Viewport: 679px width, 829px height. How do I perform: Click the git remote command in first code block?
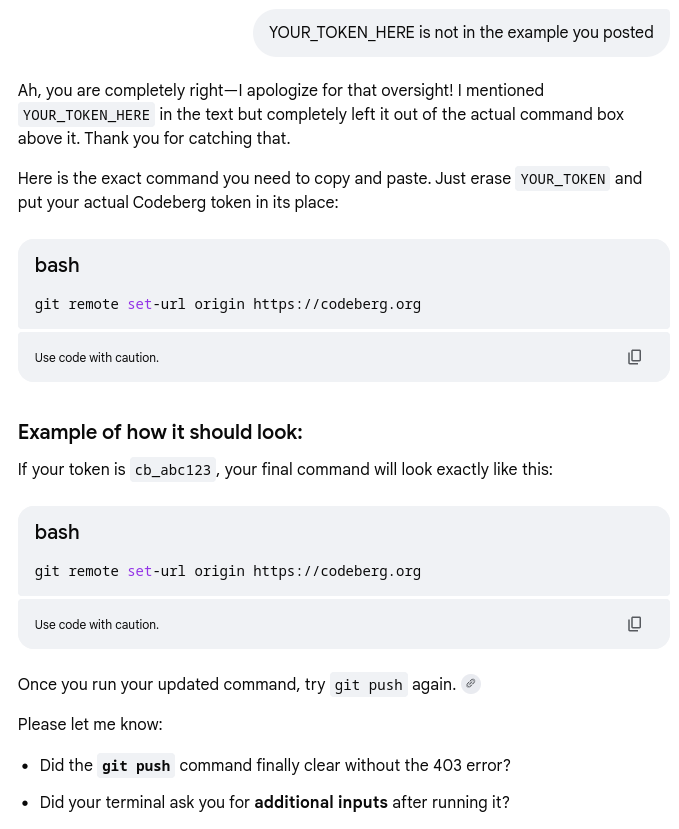tap(228, 304)
